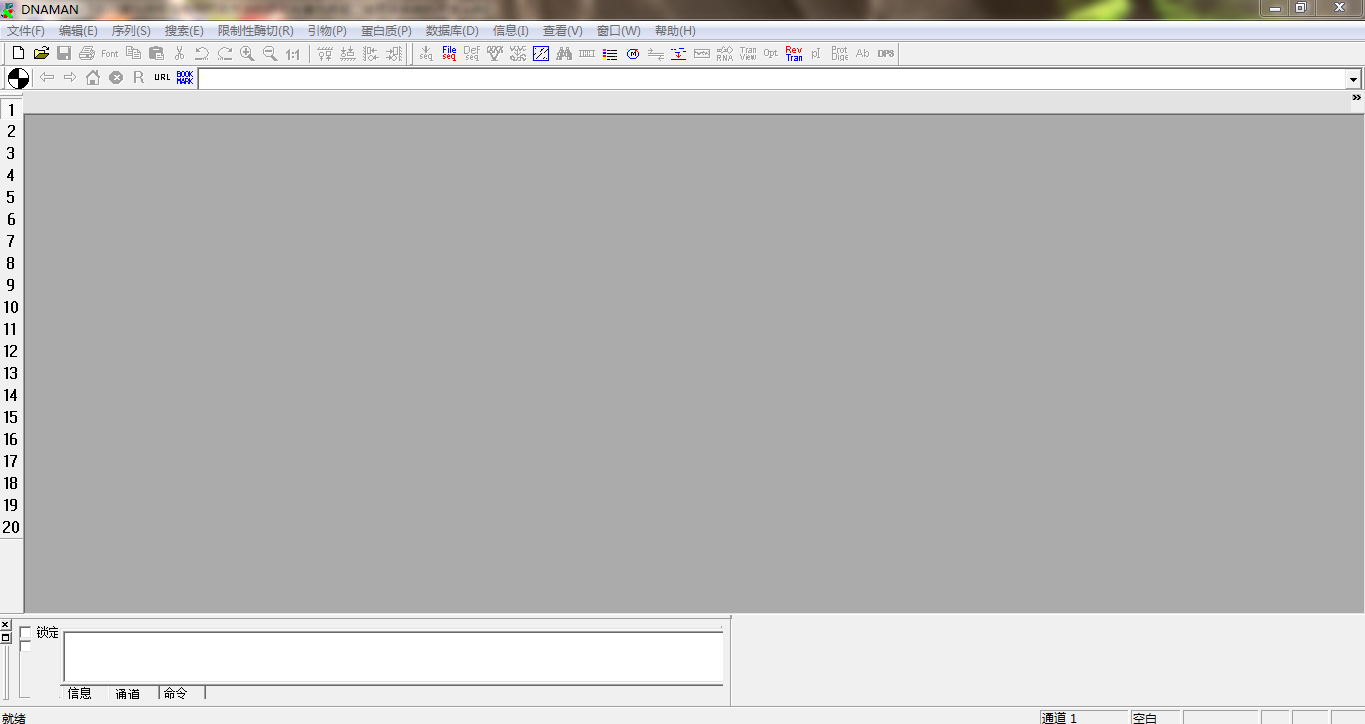1365x724 pixels.
Task: Open the Prot Dige toolbar icon
Action: [x=840, y=53]
